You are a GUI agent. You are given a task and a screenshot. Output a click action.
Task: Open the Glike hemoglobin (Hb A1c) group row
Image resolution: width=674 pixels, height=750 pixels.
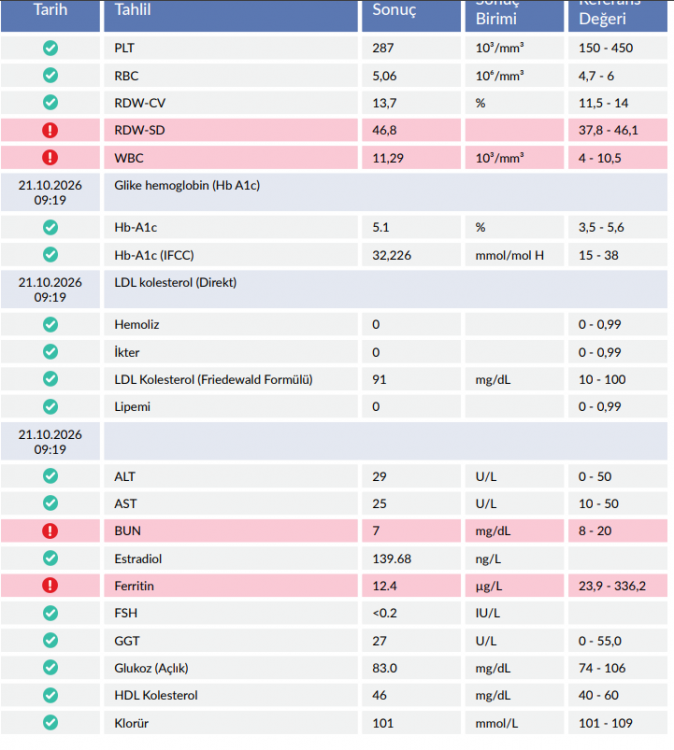(x=334, y=192)
